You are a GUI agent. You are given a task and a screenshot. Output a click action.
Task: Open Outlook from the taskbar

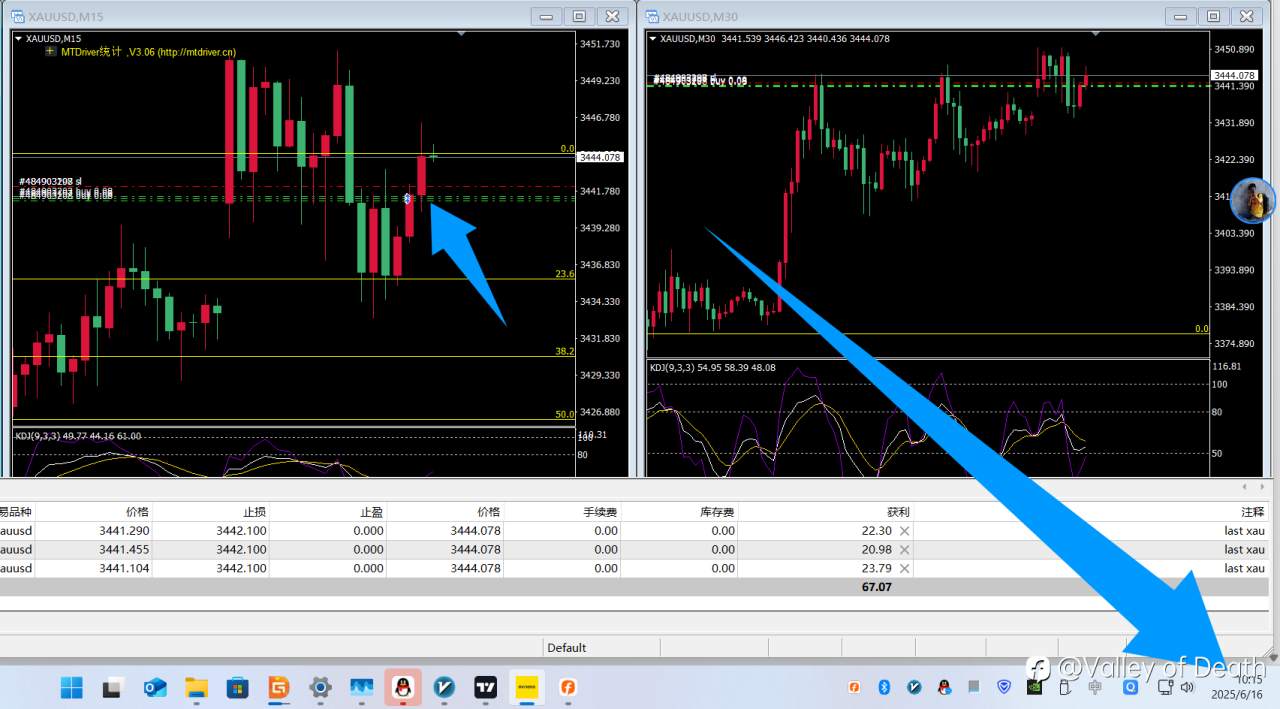click(154, 687)
